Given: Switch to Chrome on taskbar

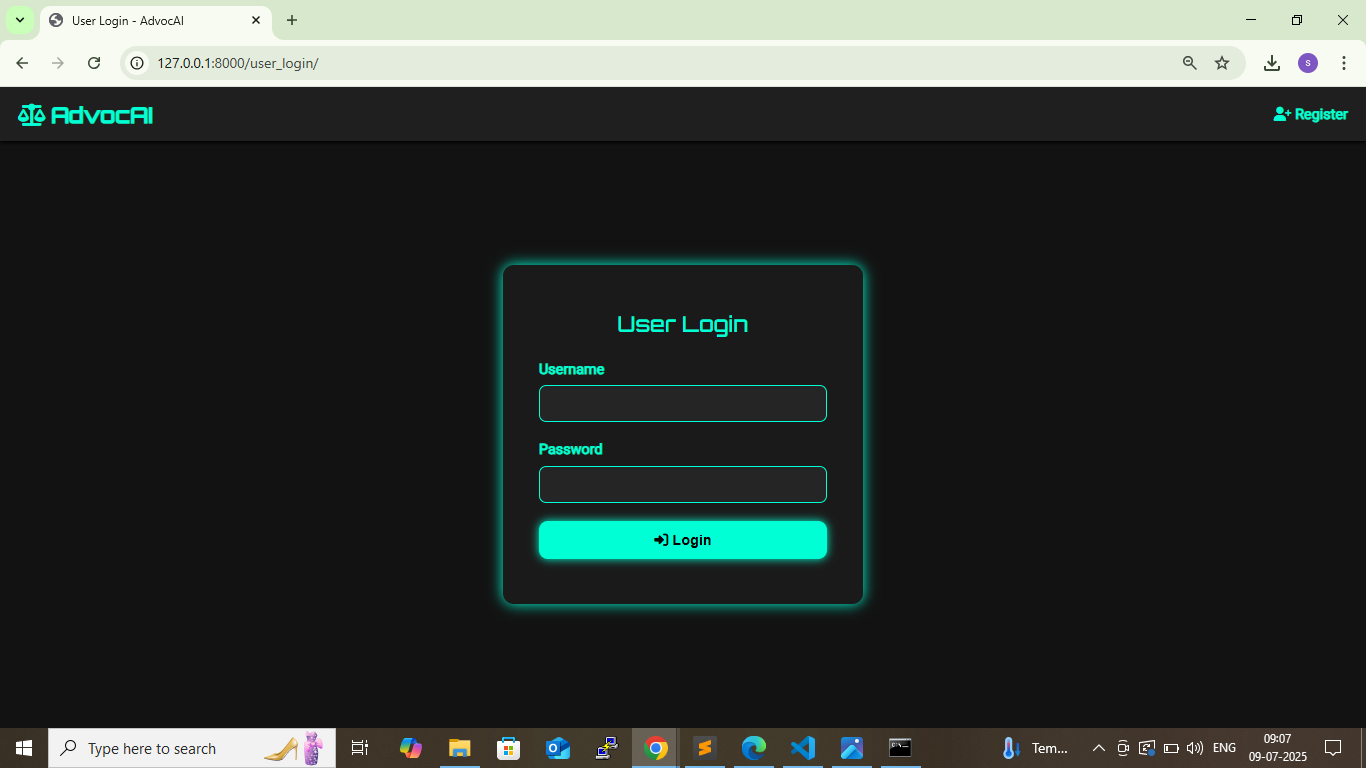Looking at the screenshot, I should (x=655, y=748).
